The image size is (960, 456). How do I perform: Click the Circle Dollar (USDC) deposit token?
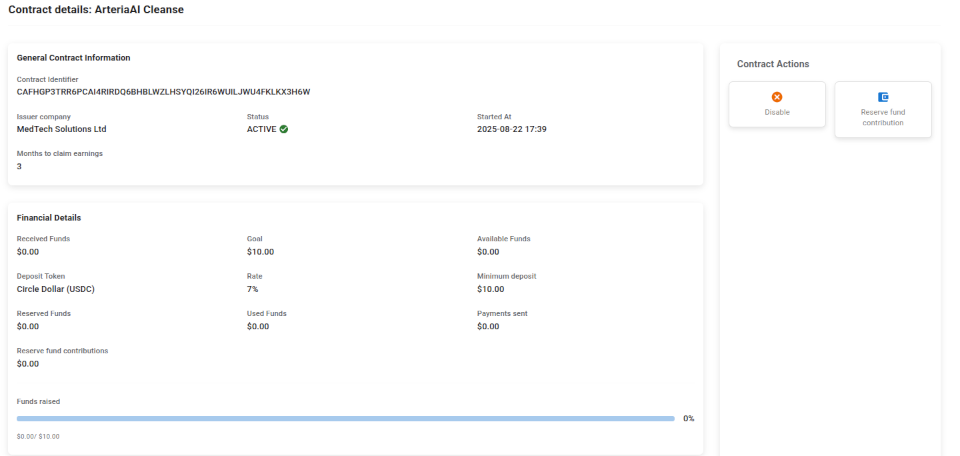point(55,289)
